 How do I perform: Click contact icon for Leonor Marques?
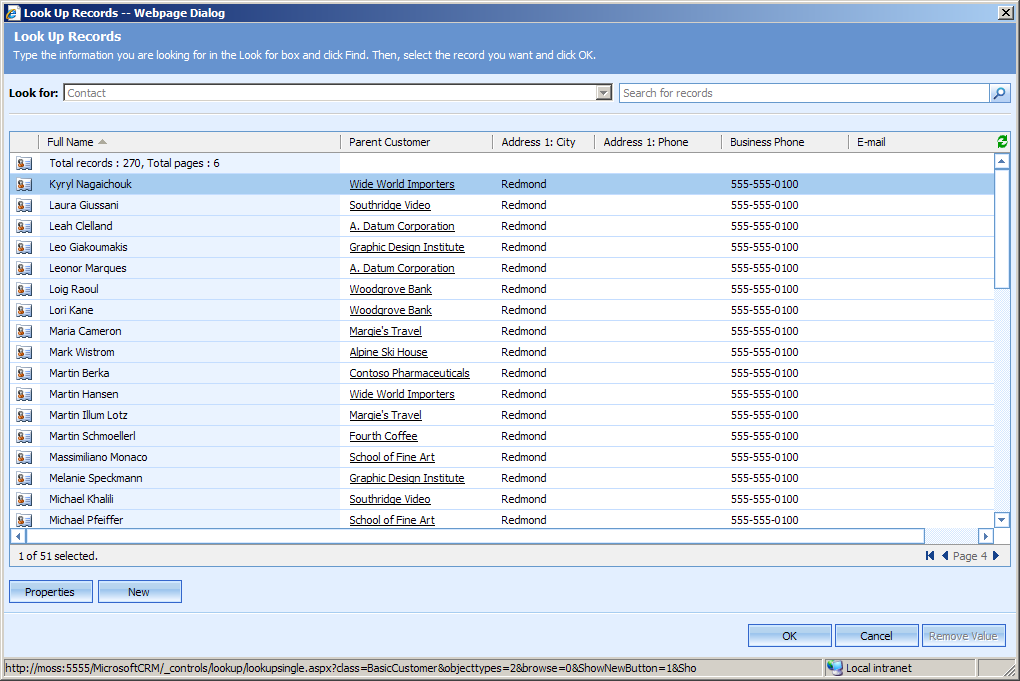24,268
